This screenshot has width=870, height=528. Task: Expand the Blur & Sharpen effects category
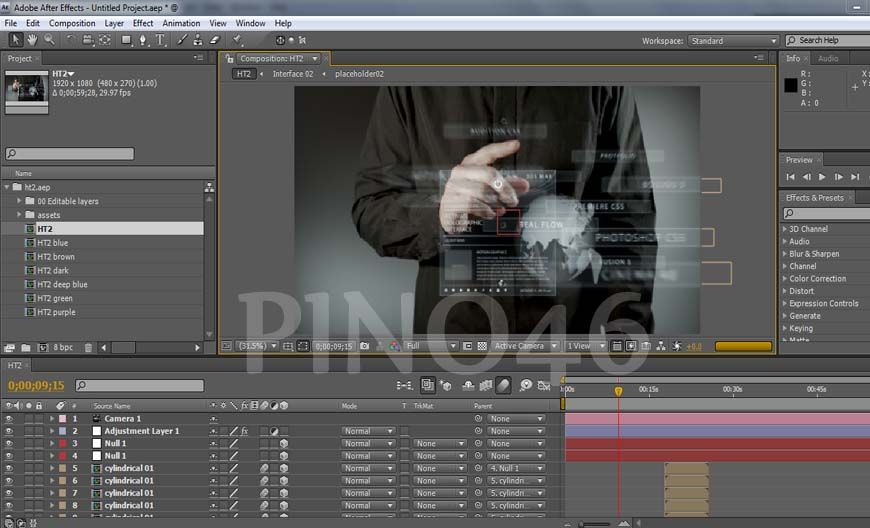pos(814,253)
